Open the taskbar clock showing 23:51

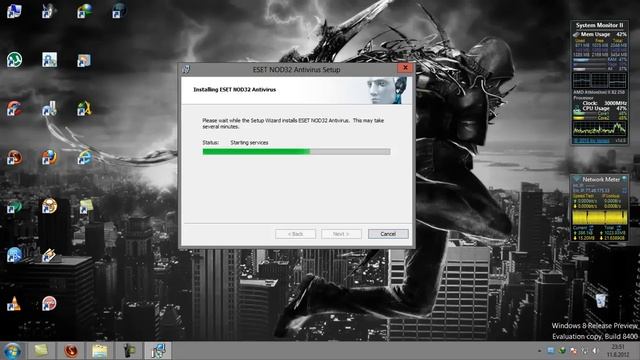[618, 351]
